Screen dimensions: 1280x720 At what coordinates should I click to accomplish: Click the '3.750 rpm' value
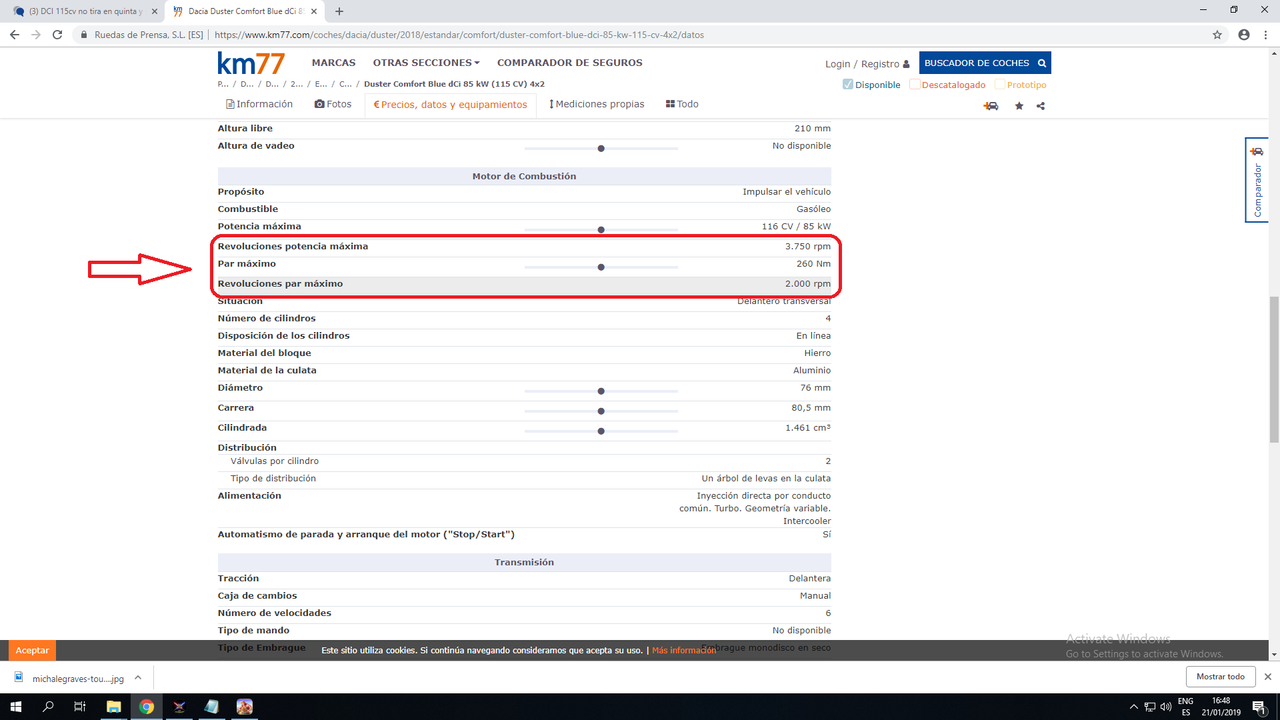(808, 246)
